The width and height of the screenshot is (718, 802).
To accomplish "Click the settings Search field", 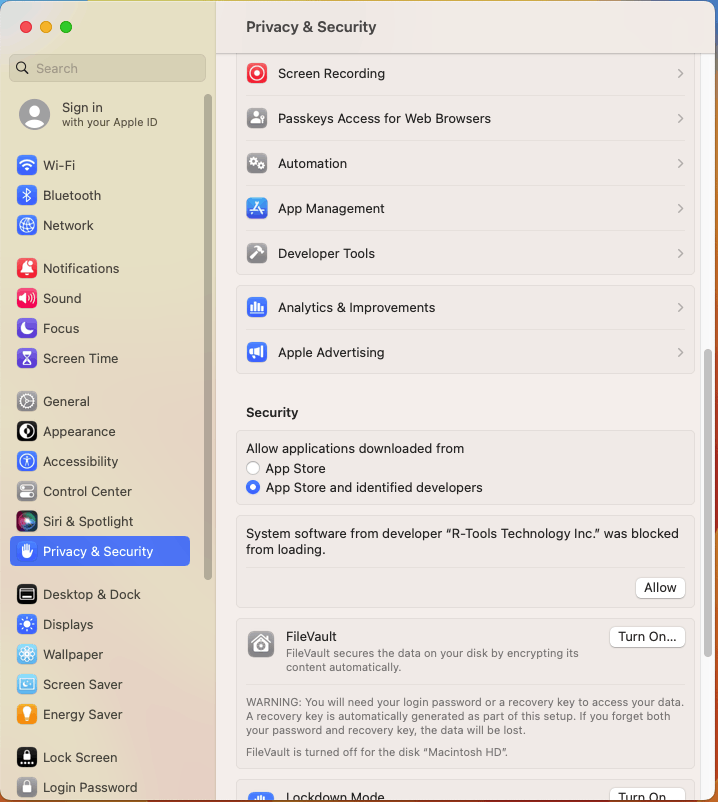I will [107, 69].
